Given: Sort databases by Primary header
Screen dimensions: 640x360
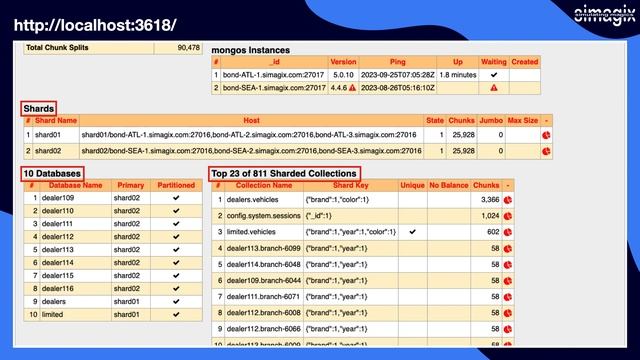Looking at the screenshot, I should tap(131, 185).
